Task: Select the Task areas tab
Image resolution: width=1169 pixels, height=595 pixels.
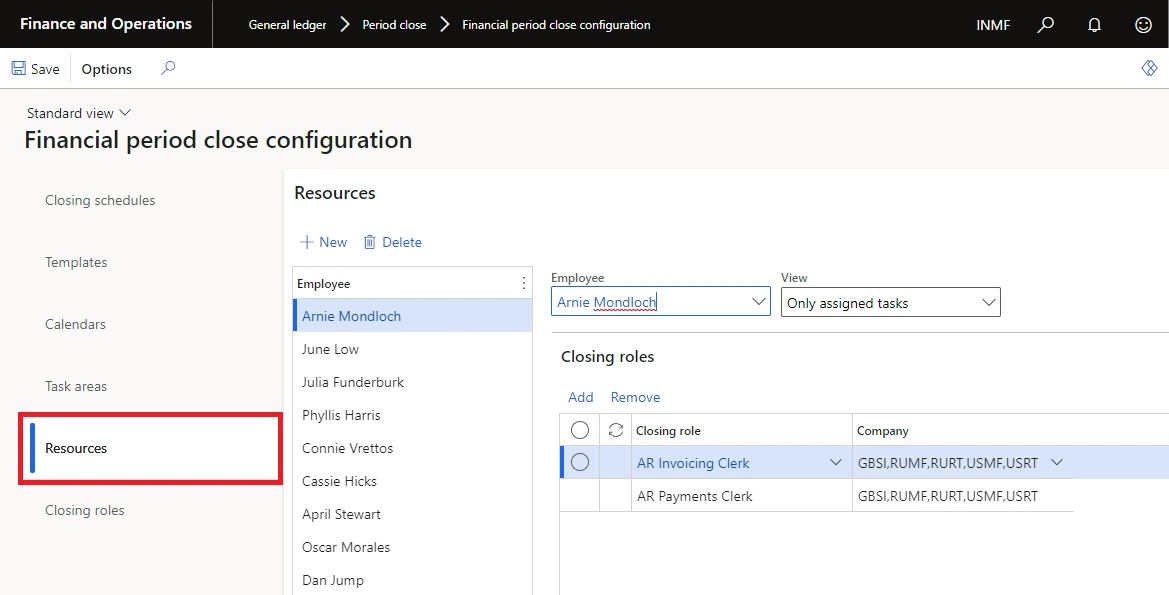Action: pos(76,385)
